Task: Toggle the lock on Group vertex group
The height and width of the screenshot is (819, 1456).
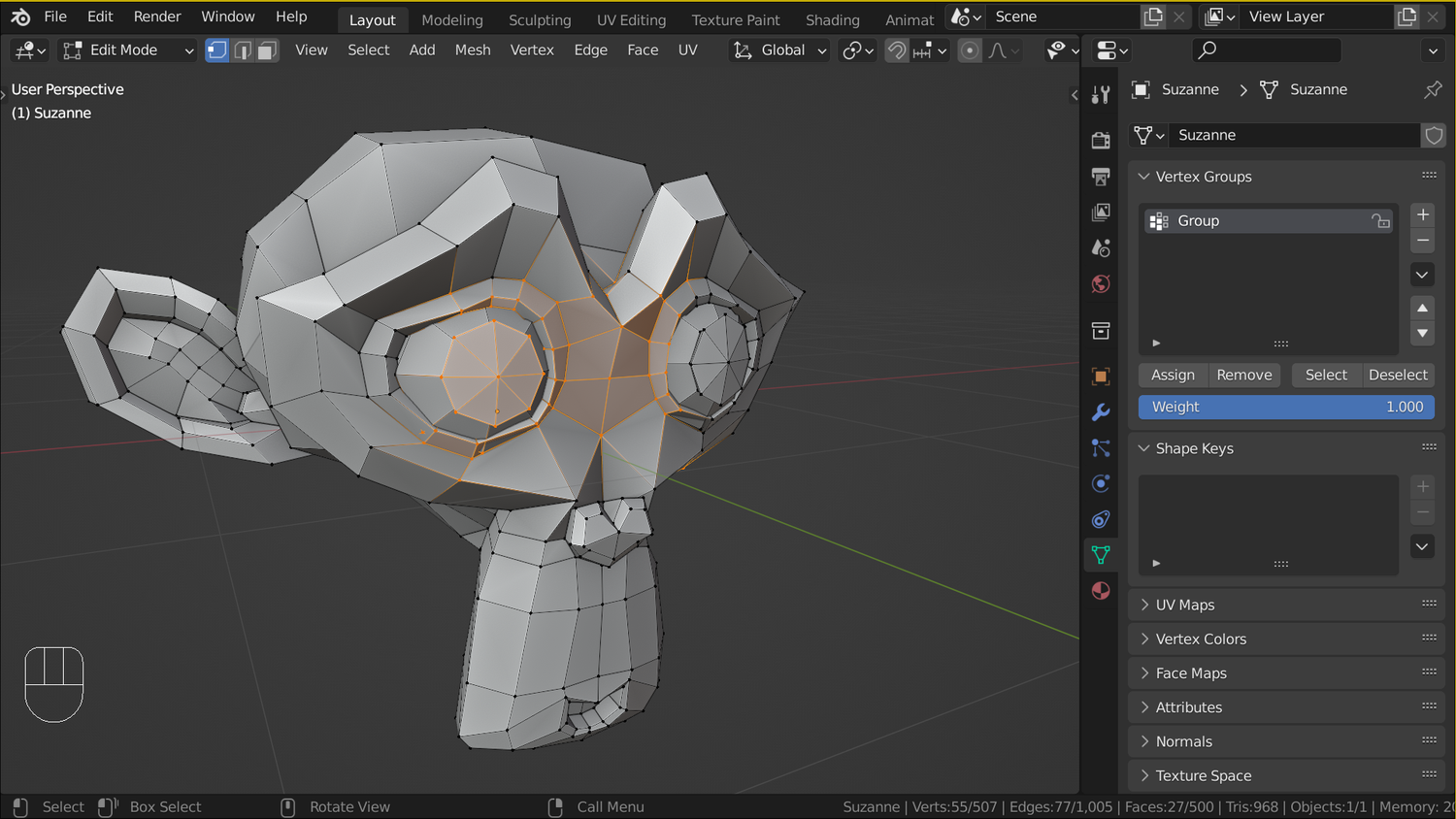Action: pos(1380,221)
